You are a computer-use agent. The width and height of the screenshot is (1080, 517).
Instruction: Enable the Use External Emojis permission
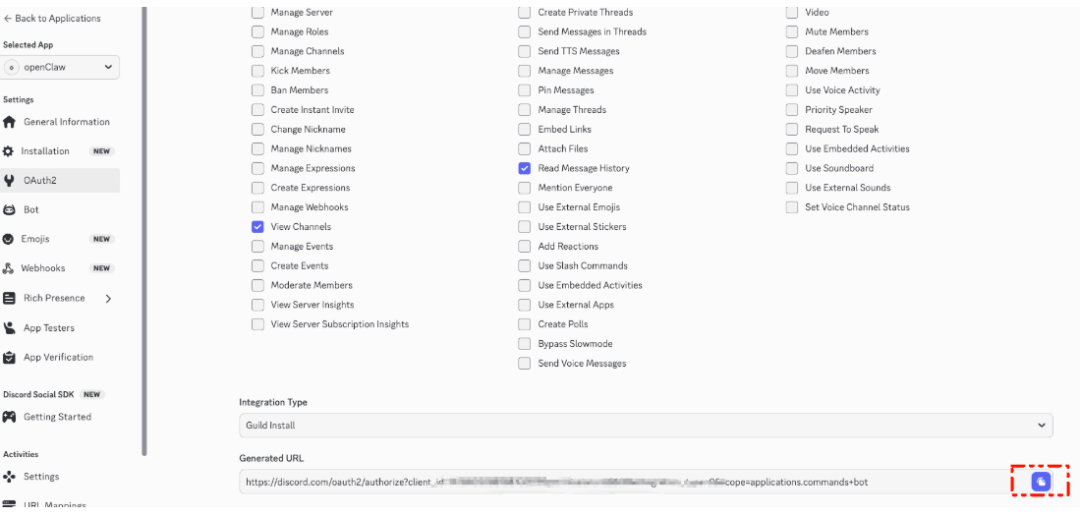525,207
